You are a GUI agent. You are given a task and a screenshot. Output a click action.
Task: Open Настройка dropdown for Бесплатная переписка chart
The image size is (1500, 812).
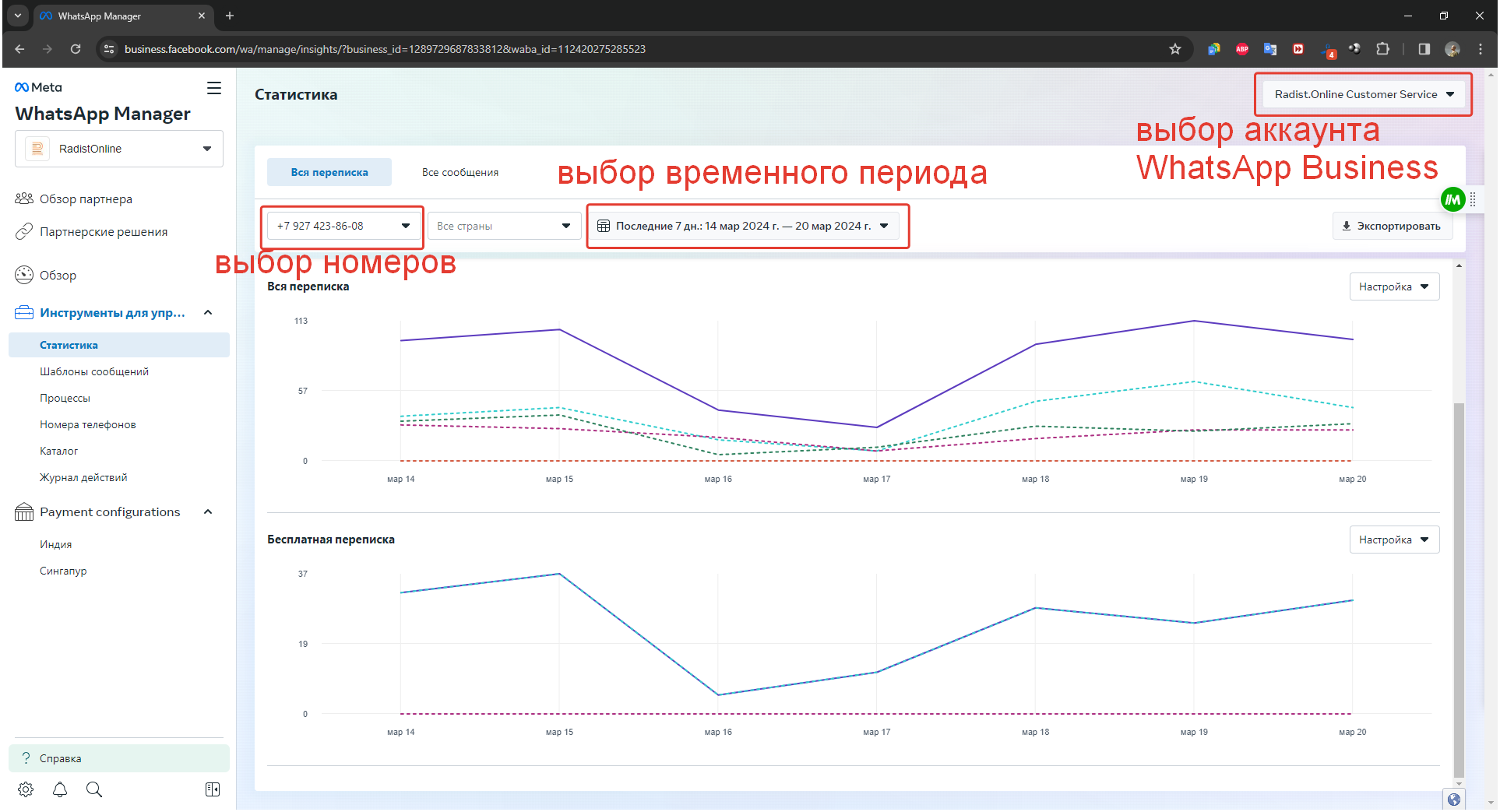1394,540
